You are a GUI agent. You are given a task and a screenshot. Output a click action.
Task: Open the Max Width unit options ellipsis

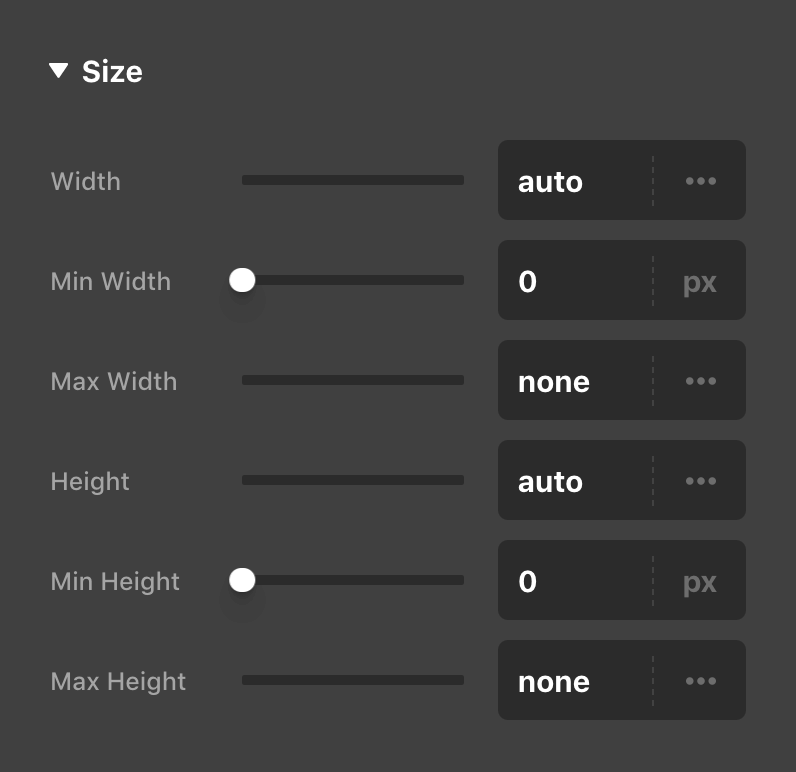click(x=700, y=381)
